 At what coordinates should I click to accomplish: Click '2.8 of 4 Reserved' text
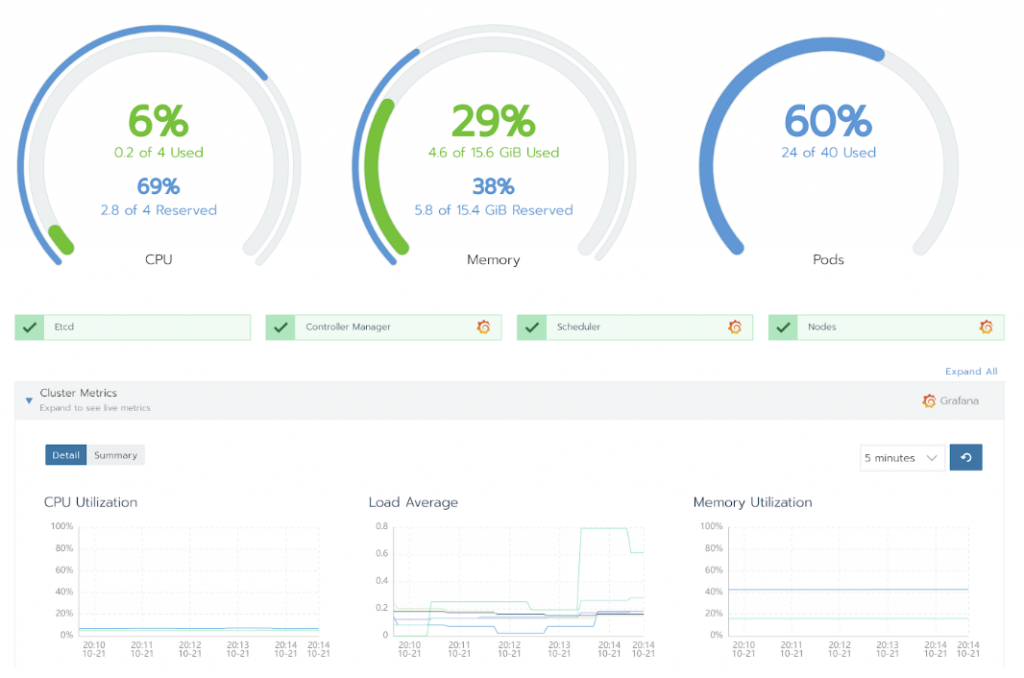pyautogui.click(x=159, y=210)
